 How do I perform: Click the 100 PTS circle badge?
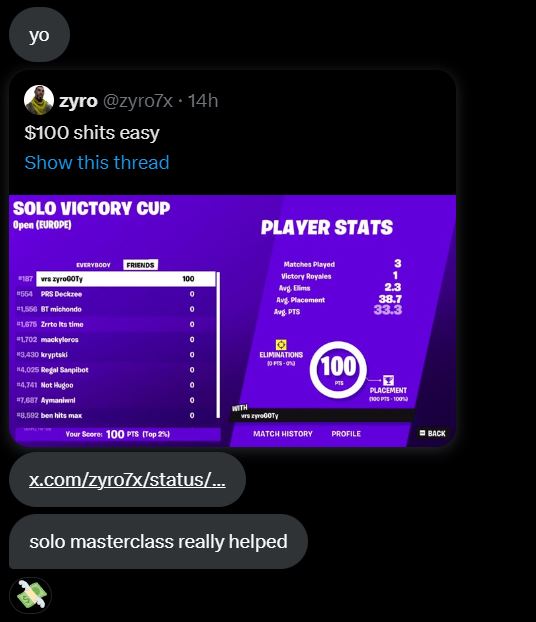coord(338,370)
